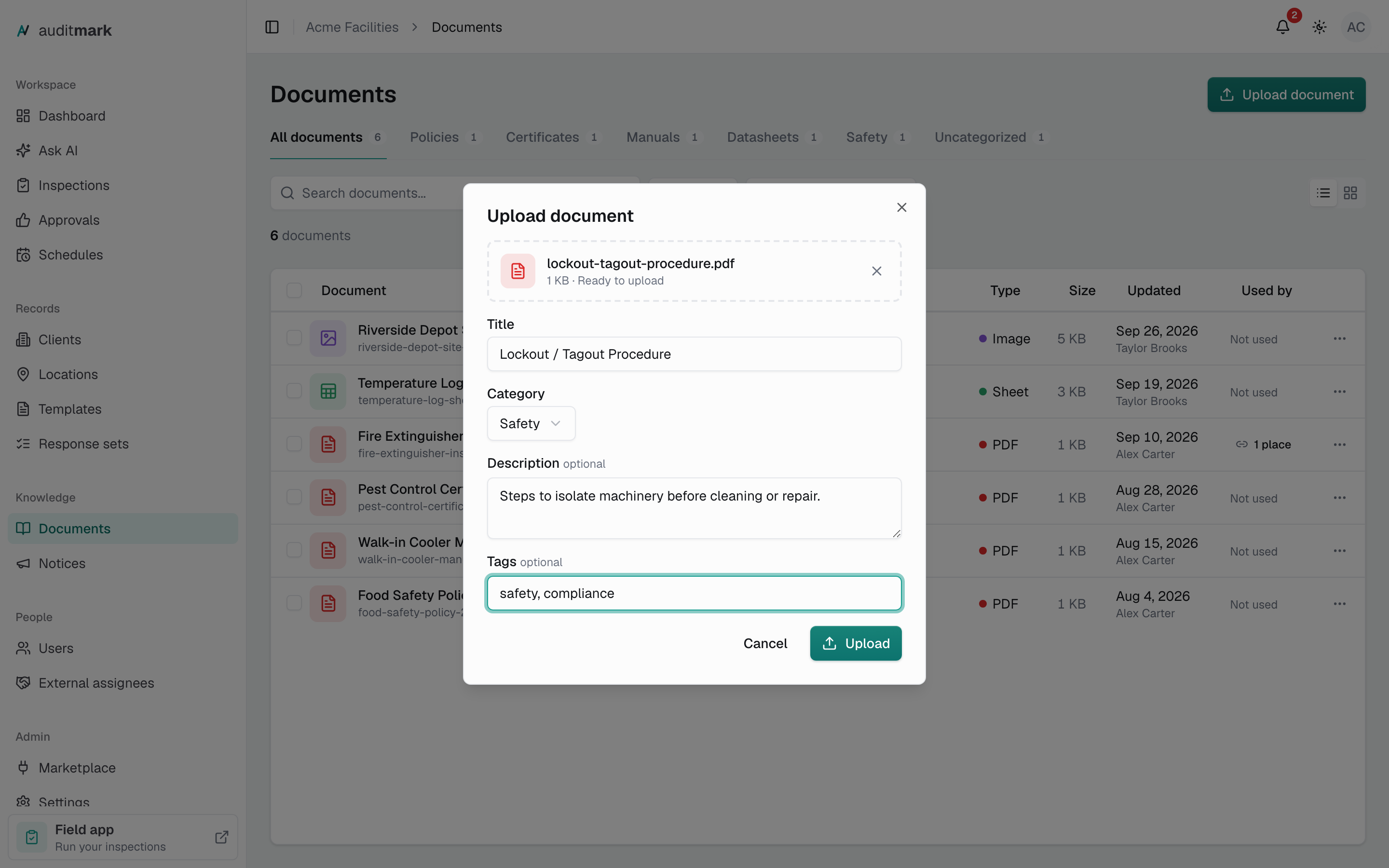Open the row menu for Fire Extinguisher
This screenshot has height=868, width=1389.
point(1340,445)
